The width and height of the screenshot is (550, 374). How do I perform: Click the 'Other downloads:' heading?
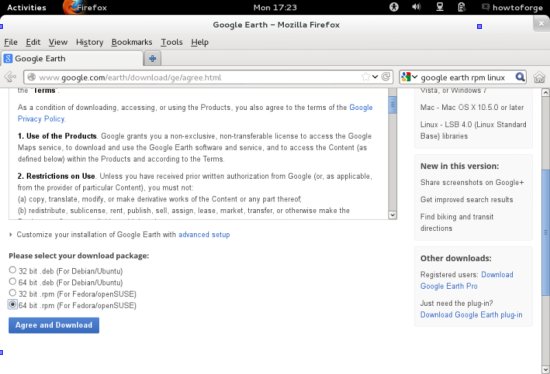(x=456, y=258)
